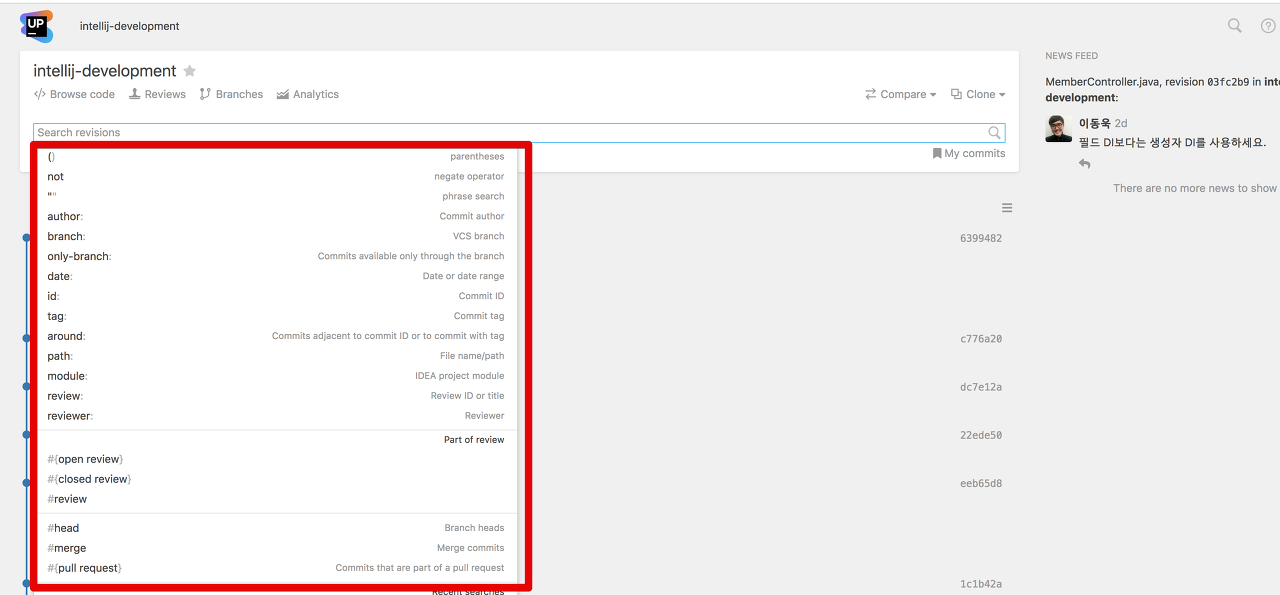Click the 2d timestamp next to 이동욱
The height and width of the screenshot is (595, 1280).
1121,123
